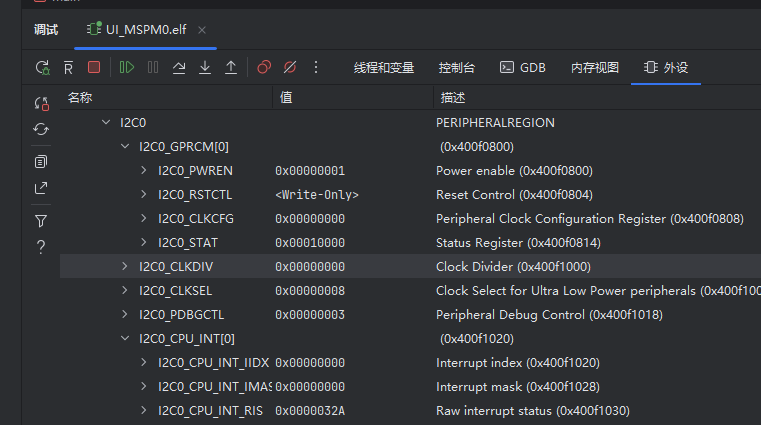761x425 pixels.
Task: Click the 'Clock Divider (0x400f1000)' description
Action: [513, 267]
